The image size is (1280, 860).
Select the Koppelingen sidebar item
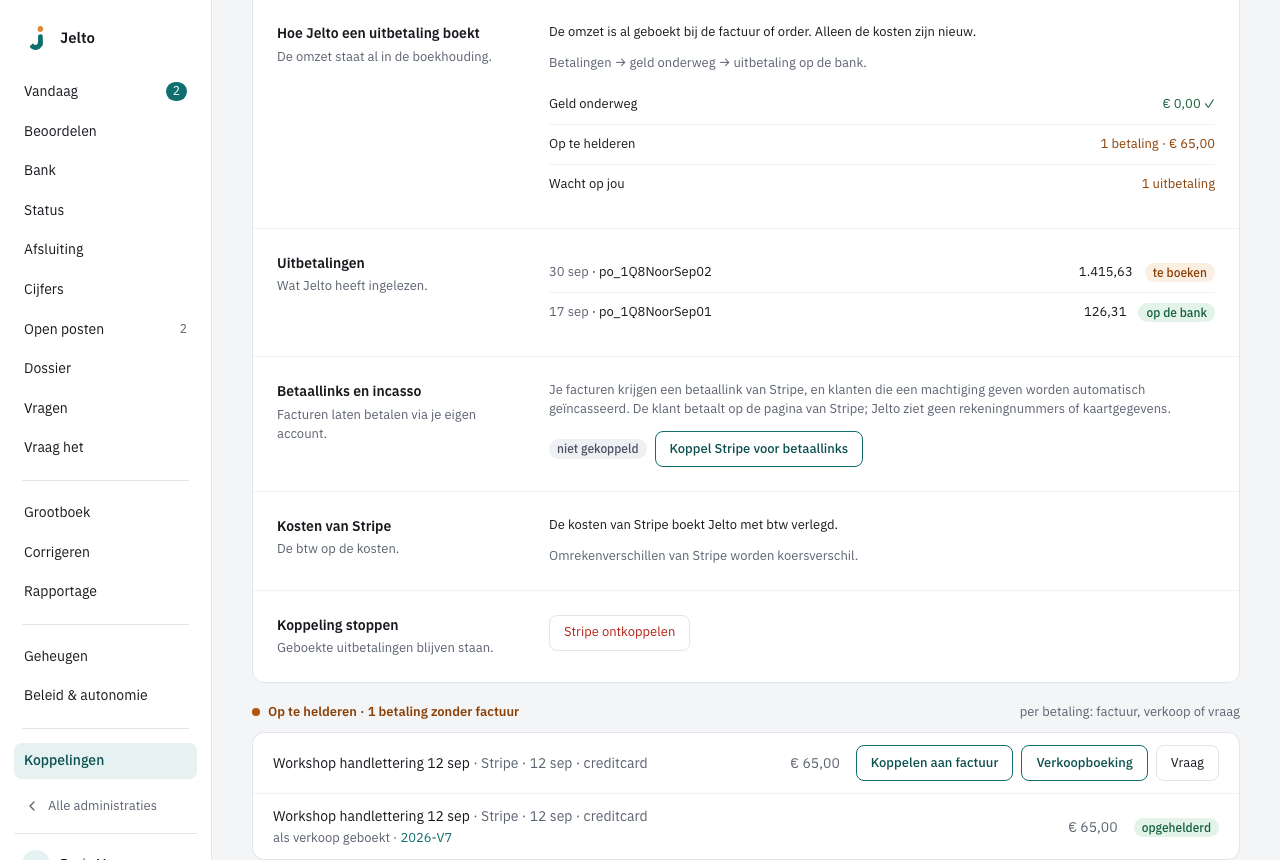point(105,760)
